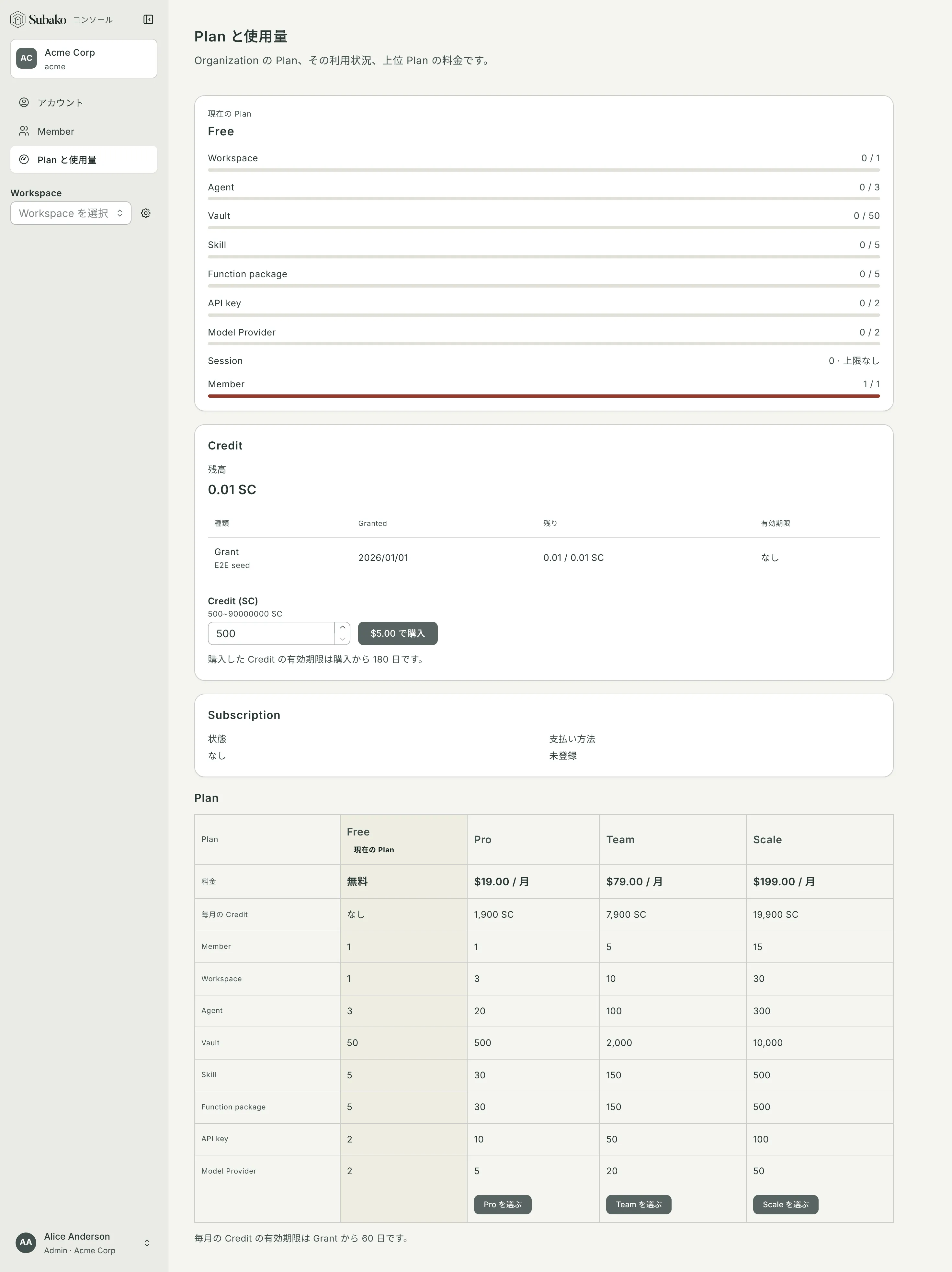Screen dimensions: 952x1272
Task: Click the Plan と使用量 gauge icon
Action: (x=24, y=159)
